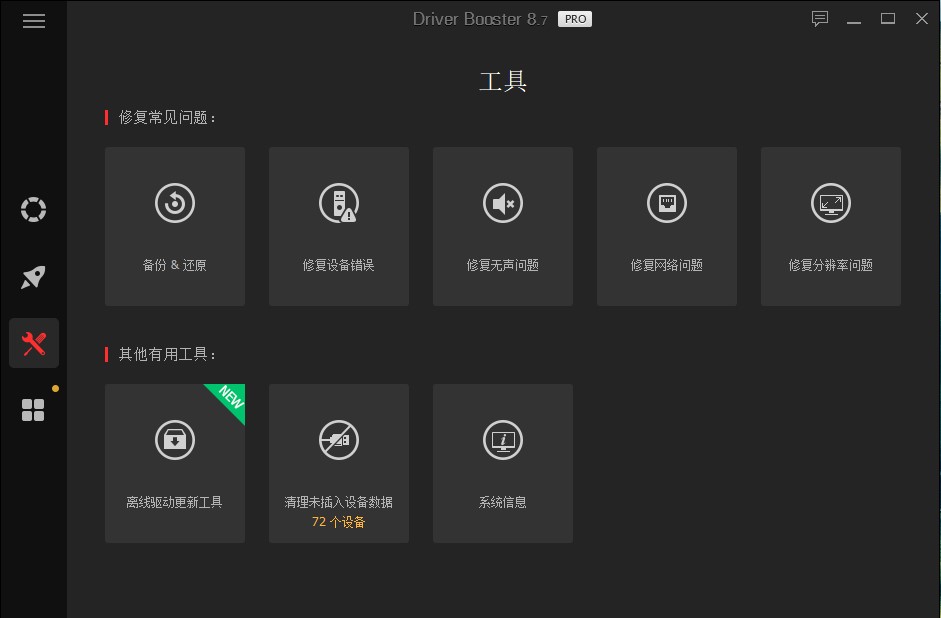Open 系统信息 tool label
This screenshot has height=618, width=941.
click(x=503, y=502)
